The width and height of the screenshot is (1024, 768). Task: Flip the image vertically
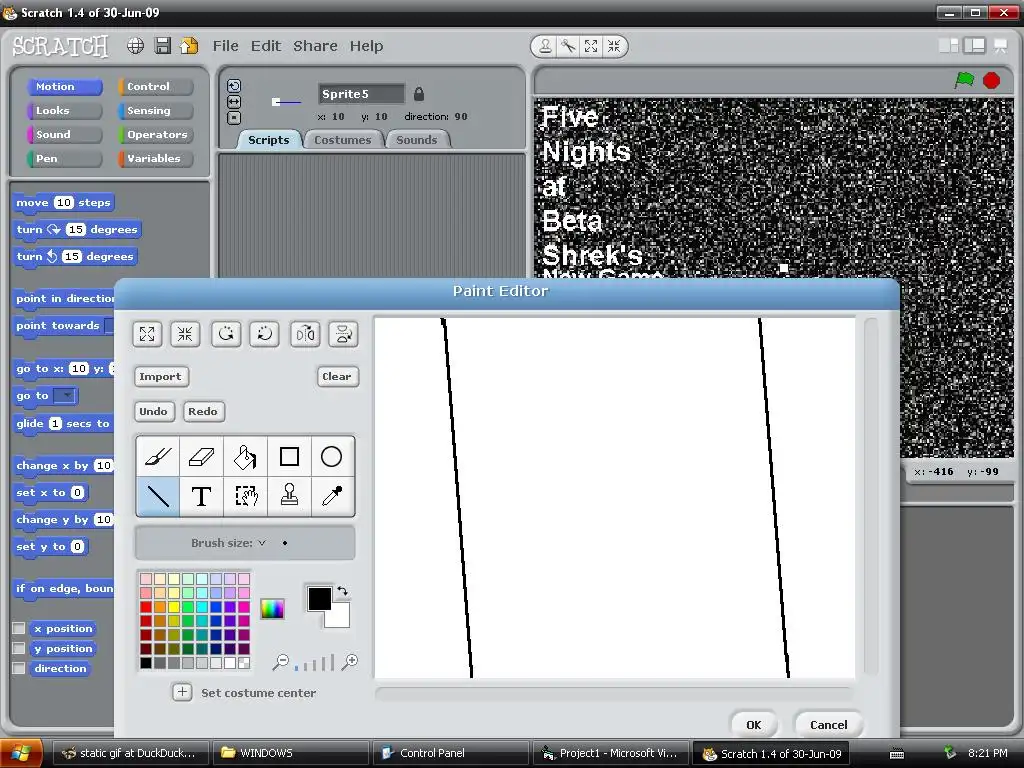344,334
